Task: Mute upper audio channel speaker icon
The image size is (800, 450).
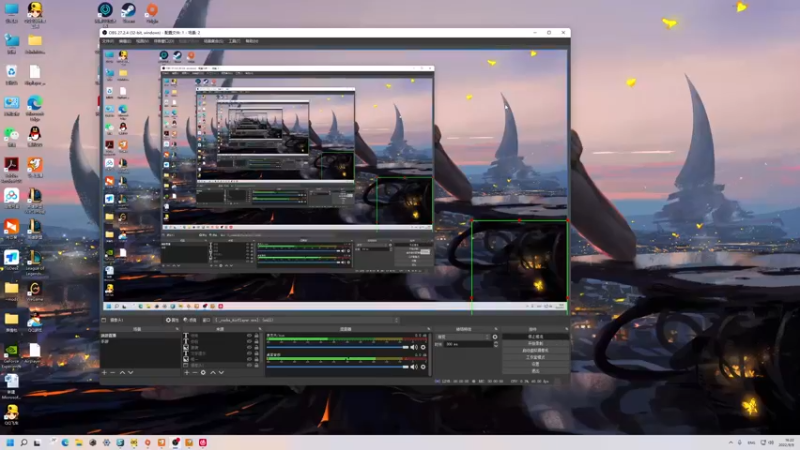Action: (414, 347)
